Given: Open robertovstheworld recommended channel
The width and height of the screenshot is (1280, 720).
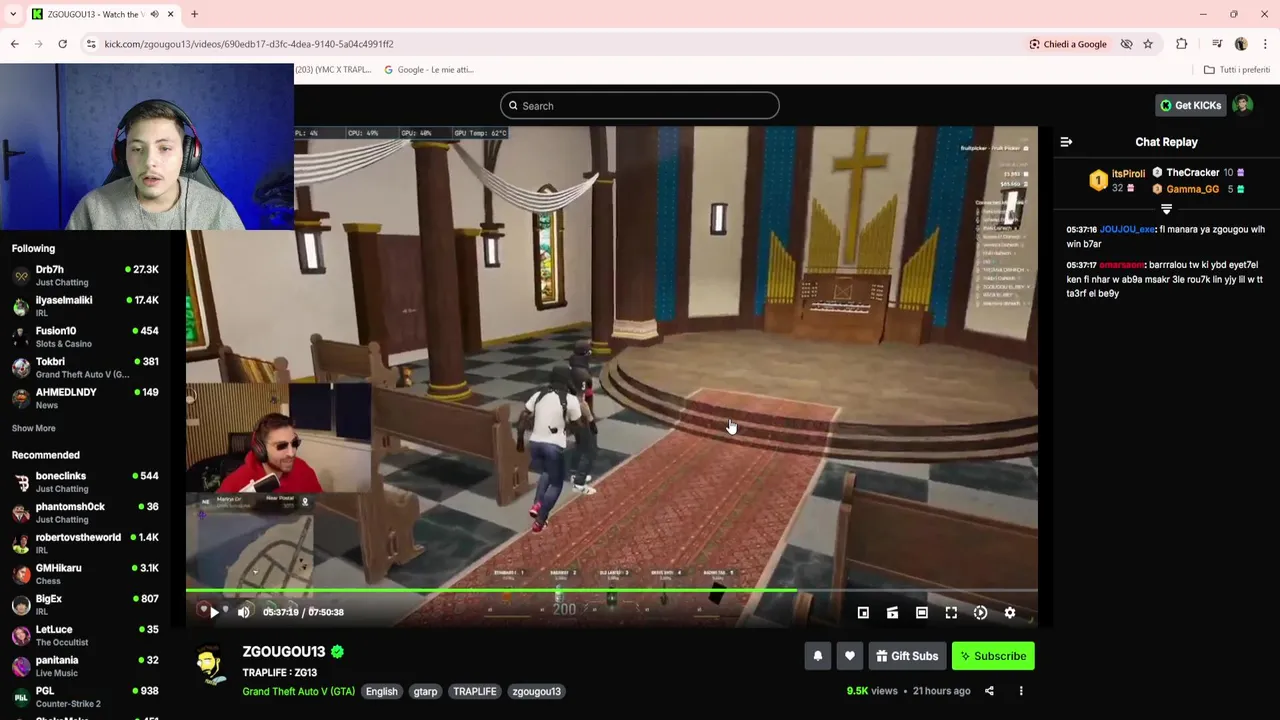Looking at the screenshot, I should [85, 543].
